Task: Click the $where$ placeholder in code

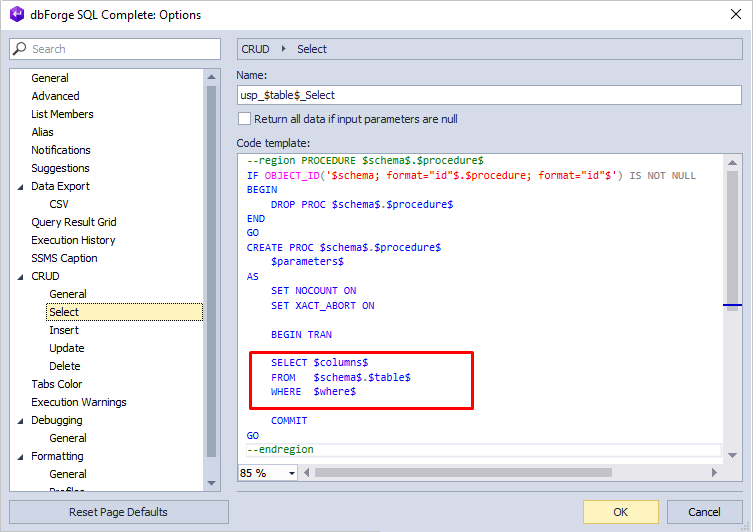Action: pos(335,392)
